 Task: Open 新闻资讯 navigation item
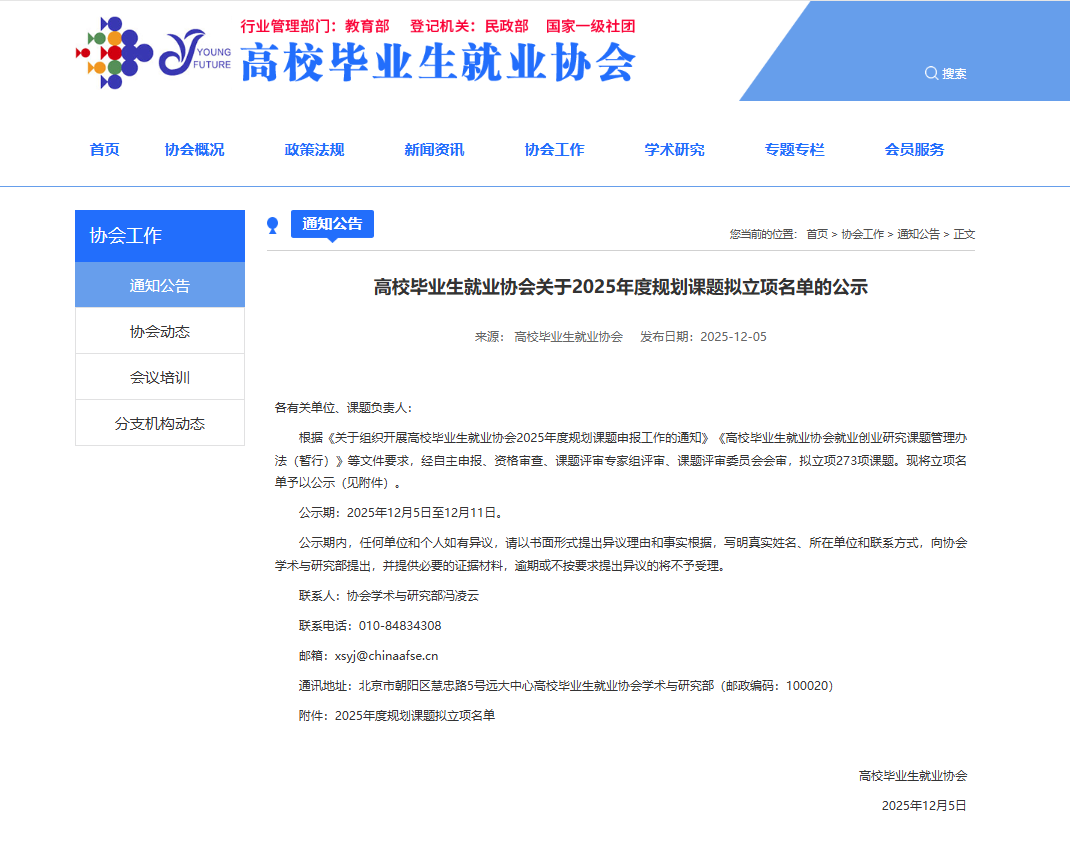point(434,150)
